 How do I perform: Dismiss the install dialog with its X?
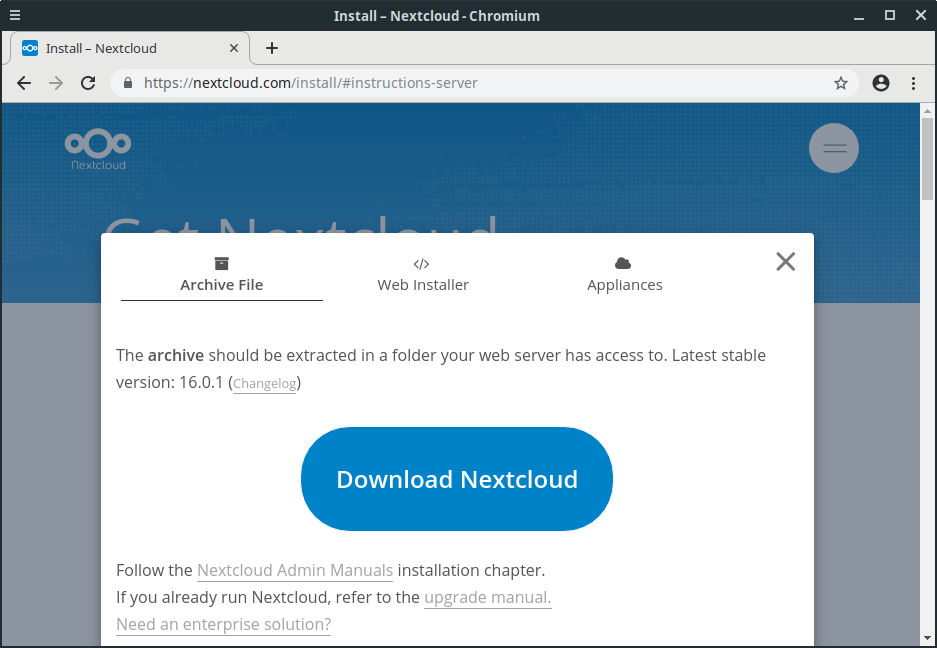(x=785, y=261)
